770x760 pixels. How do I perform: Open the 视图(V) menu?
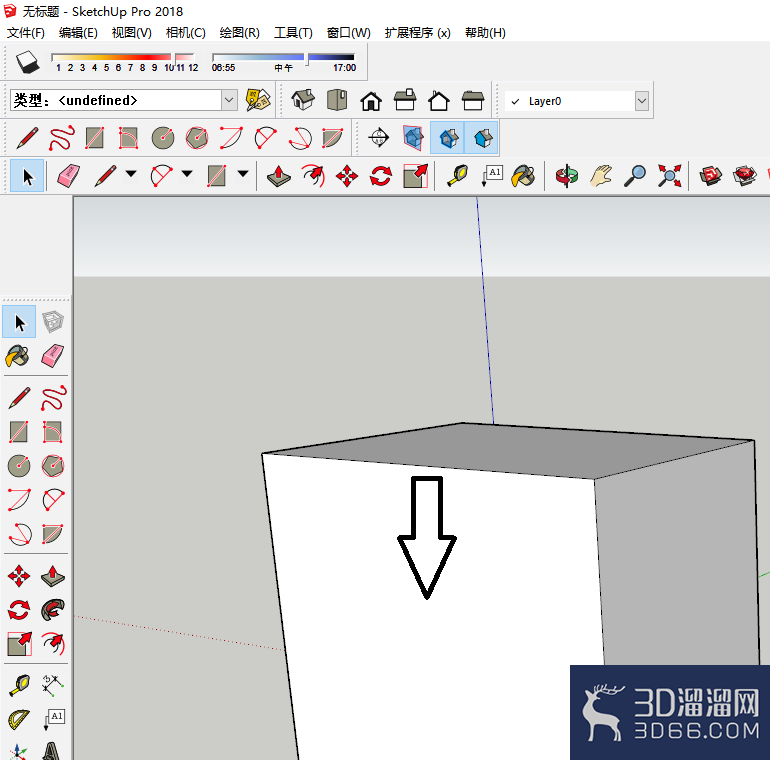[x=132, y=33]
